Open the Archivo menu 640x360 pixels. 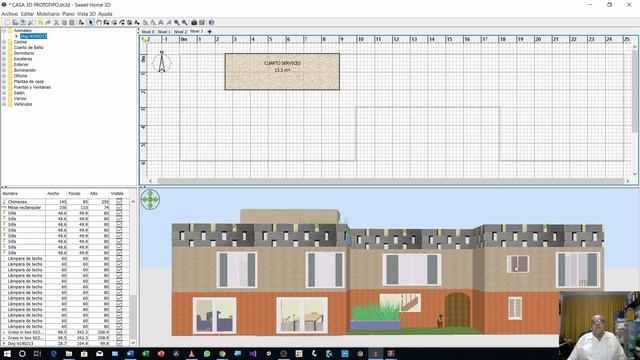(x=9, y=14)
